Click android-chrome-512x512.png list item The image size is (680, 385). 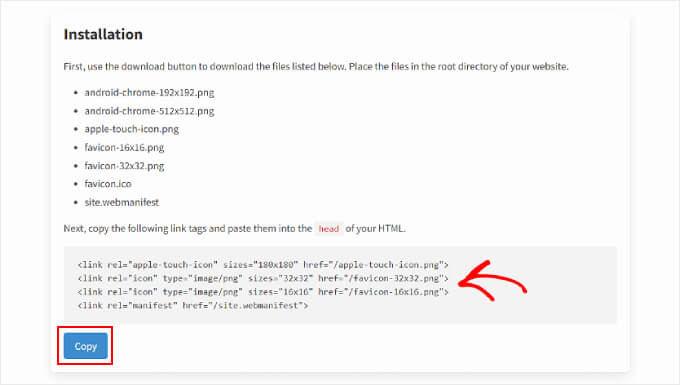tap(149, 111)
